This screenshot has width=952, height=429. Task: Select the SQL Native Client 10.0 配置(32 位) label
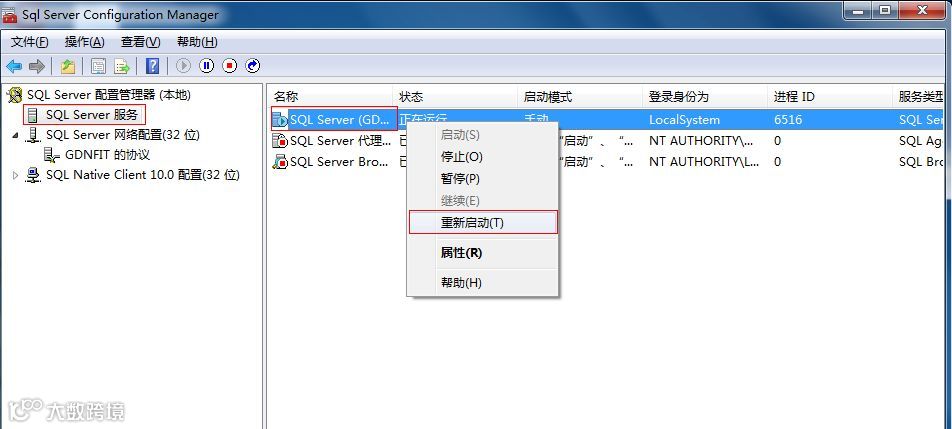coord(143,175)
